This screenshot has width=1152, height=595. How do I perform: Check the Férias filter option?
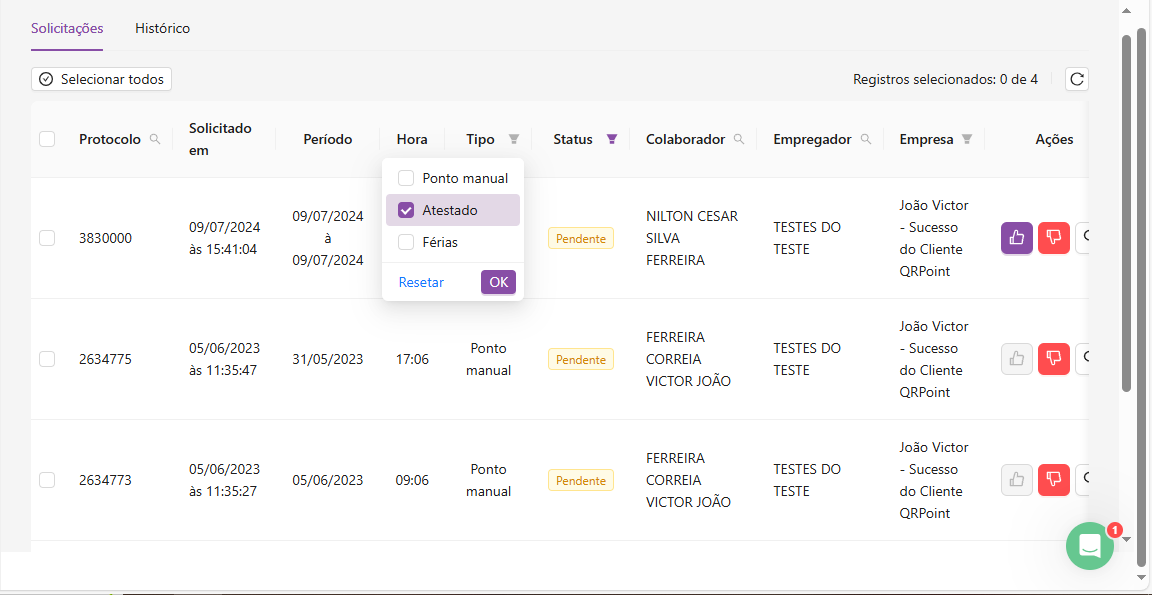406,242
